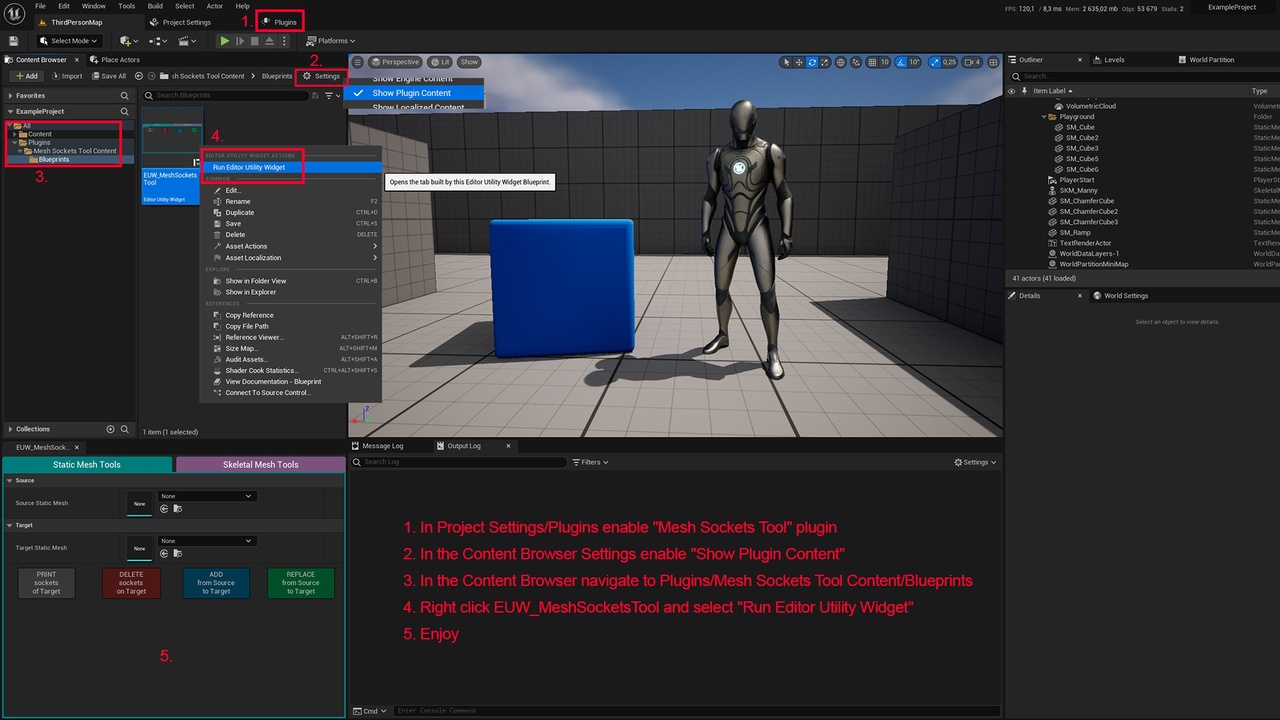This screenshot has width=1280, height=720.
Task: Open grid snap value 10 dropdown
Action: [885, 62]
